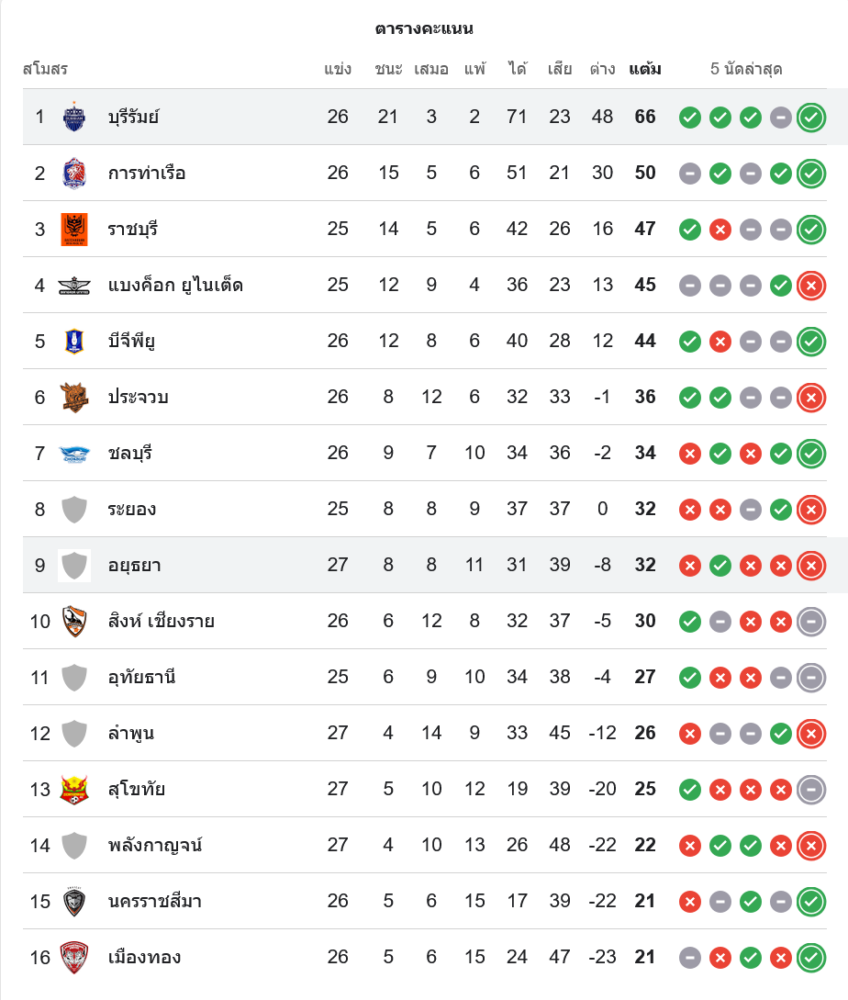The width and height of the screenshot is (848, 1000).
Task: Select the สิงห์ เชียงราย team name
Action: coord(161,621)
